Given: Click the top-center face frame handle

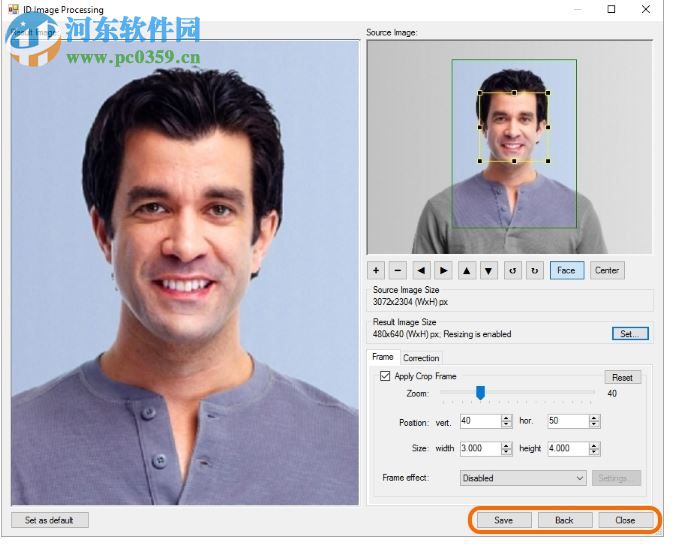Looking at the screenshot, I should [x=514, y=93].
